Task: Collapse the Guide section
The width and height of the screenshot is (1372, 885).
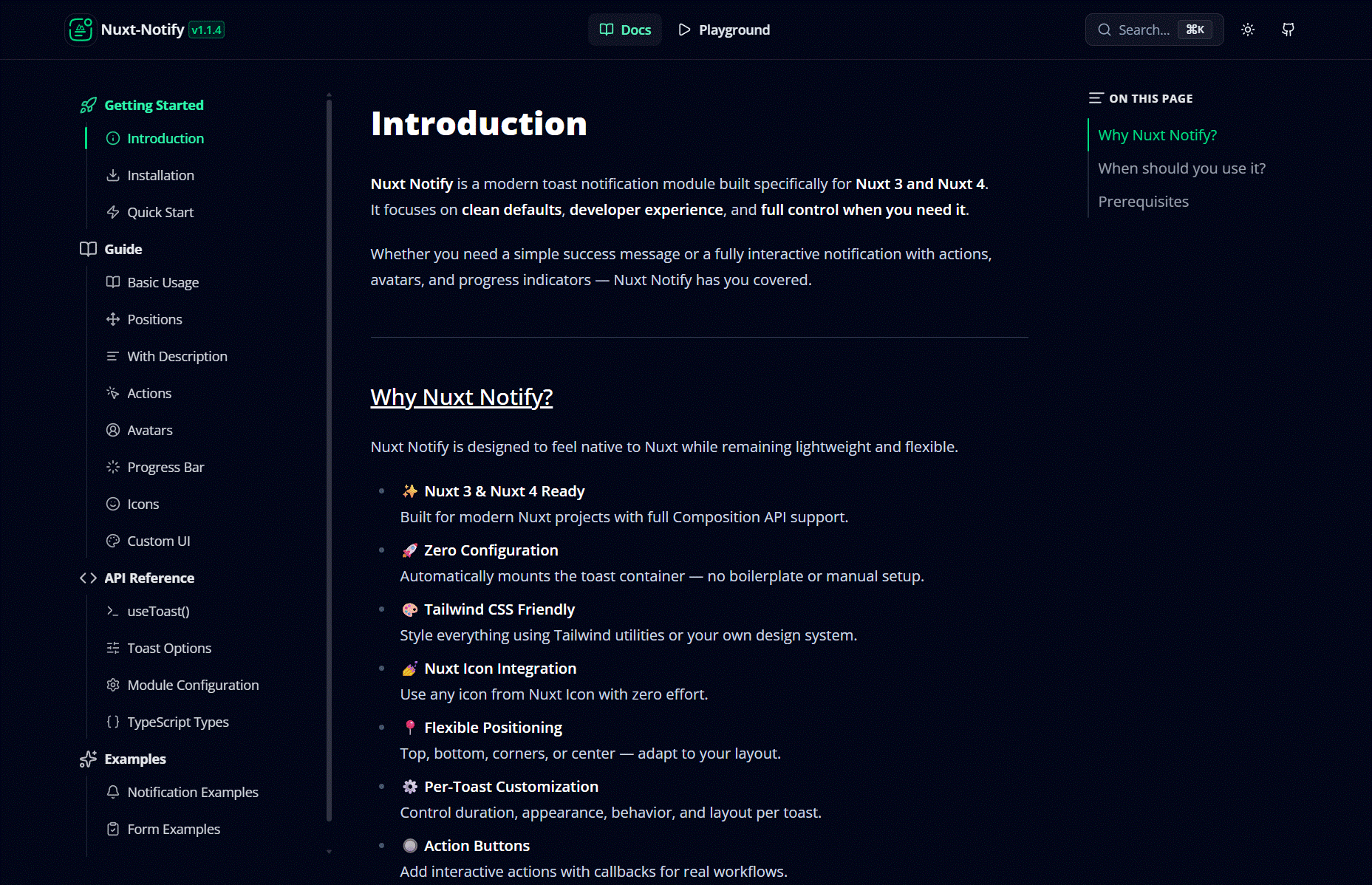Action: 122,249
